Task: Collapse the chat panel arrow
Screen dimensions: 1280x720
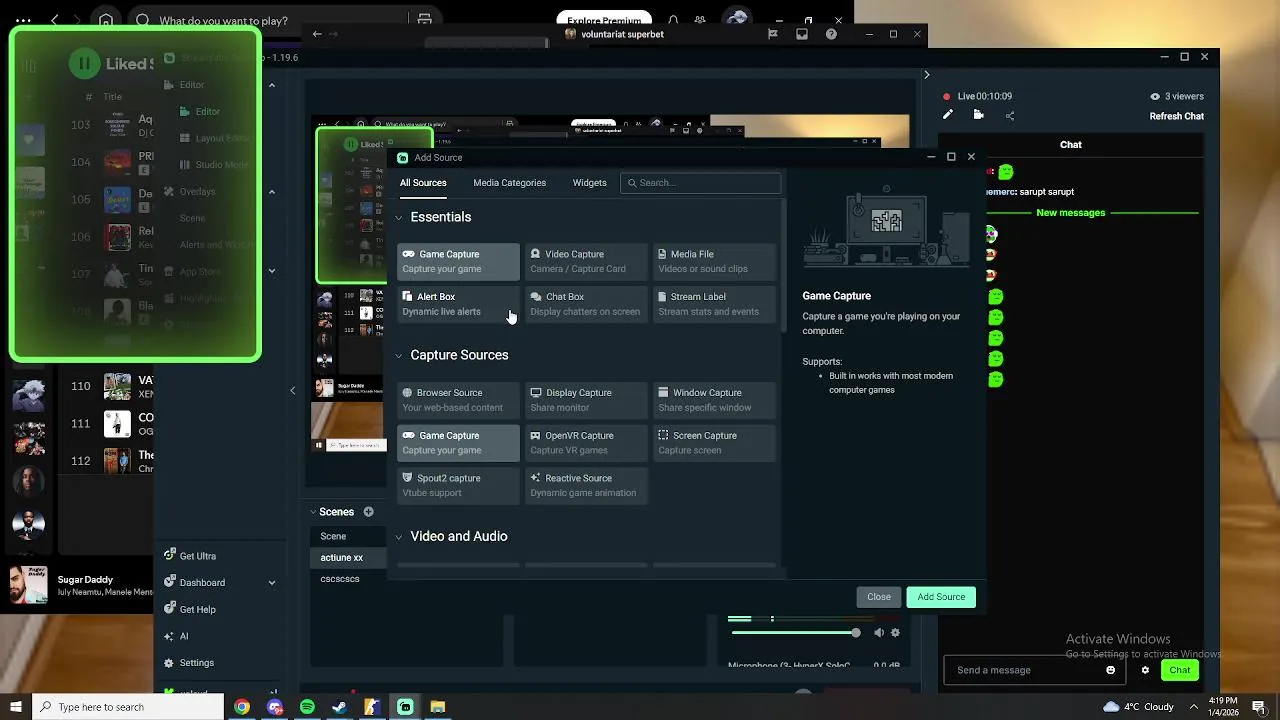Action: (926, 75)
